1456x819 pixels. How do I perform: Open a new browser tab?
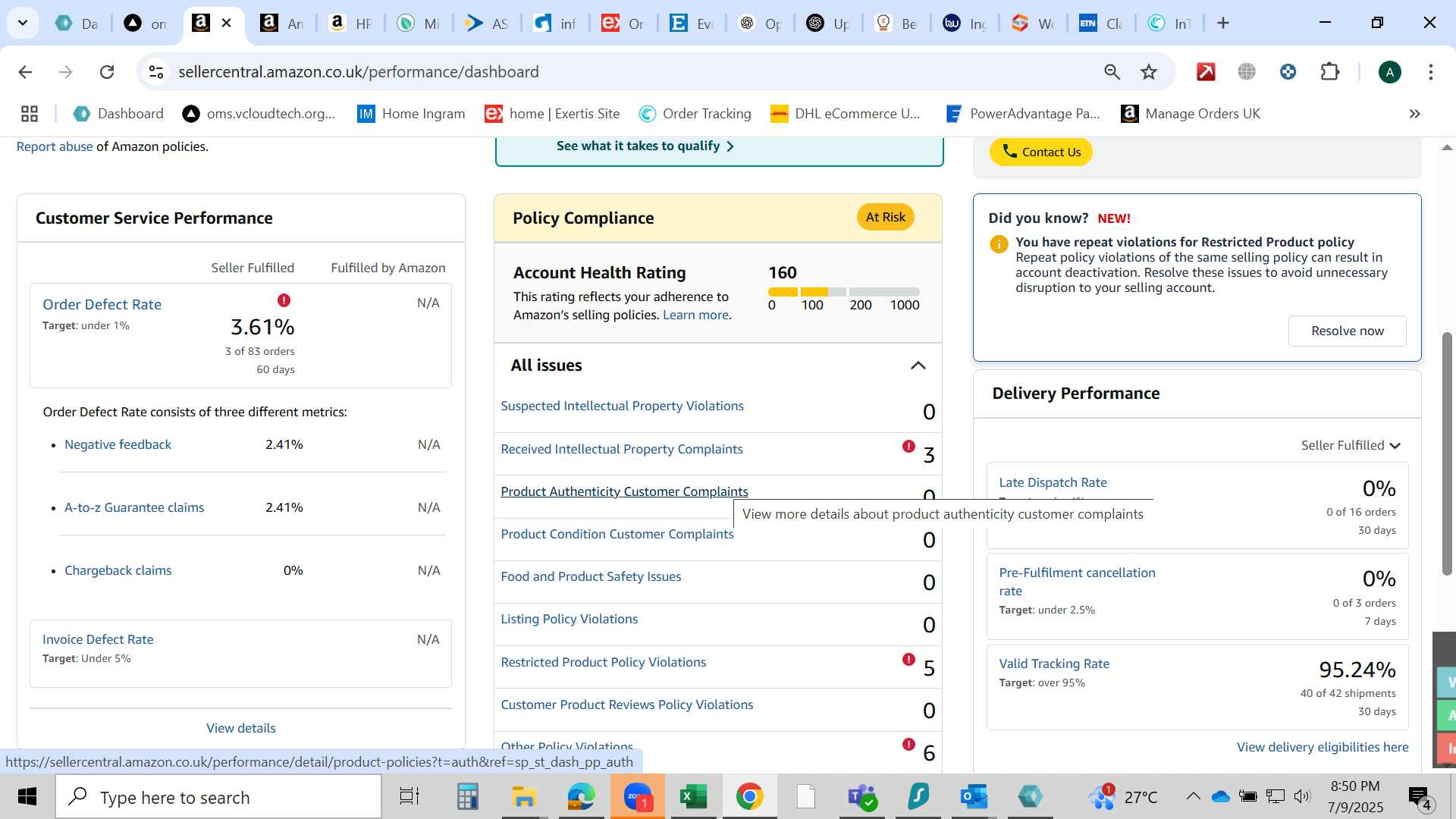coord(1223,24)
